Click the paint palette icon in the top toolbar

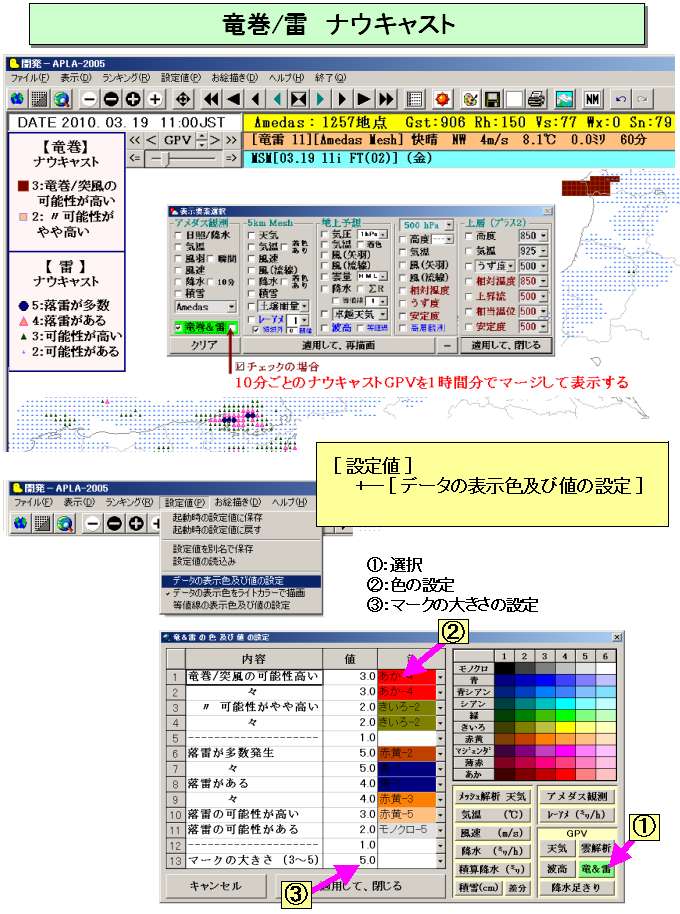pos(470,99)
